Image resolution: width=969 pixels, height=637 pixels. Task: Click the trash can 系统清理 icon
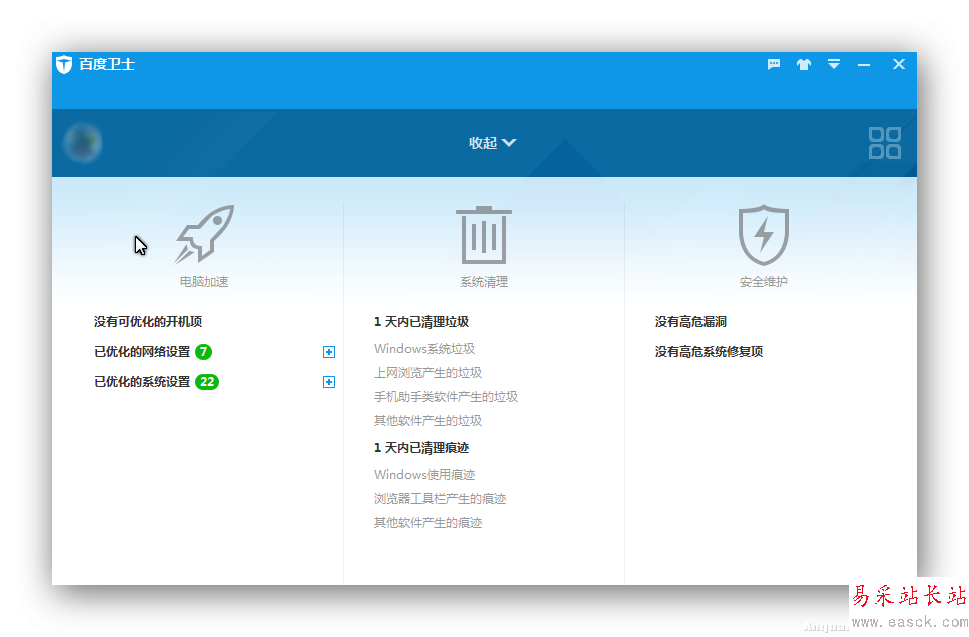(484, 235)
